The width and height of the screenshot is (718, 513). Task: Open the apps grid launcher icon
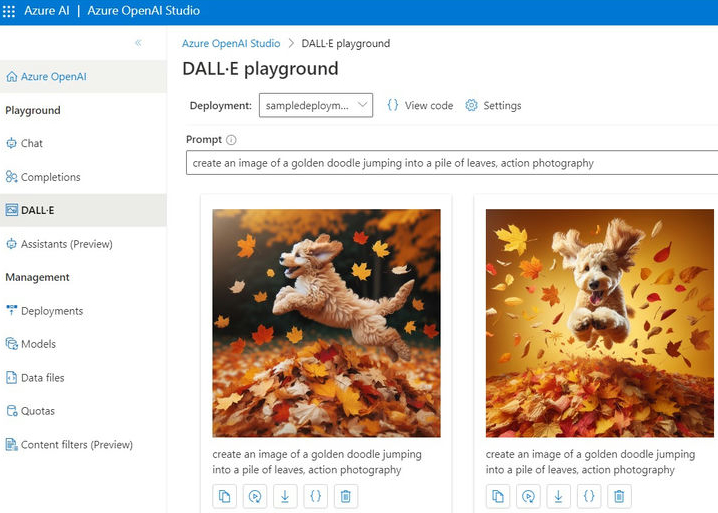click(x=10, y=11)
